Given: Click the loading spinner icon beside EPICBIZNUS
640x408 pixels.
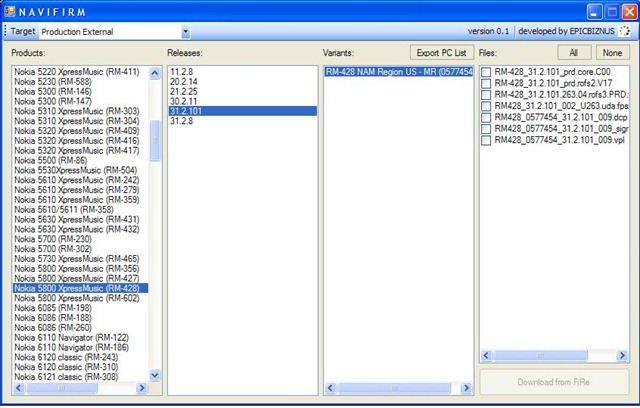Looking at the screenshot, I should coord(624,31).
